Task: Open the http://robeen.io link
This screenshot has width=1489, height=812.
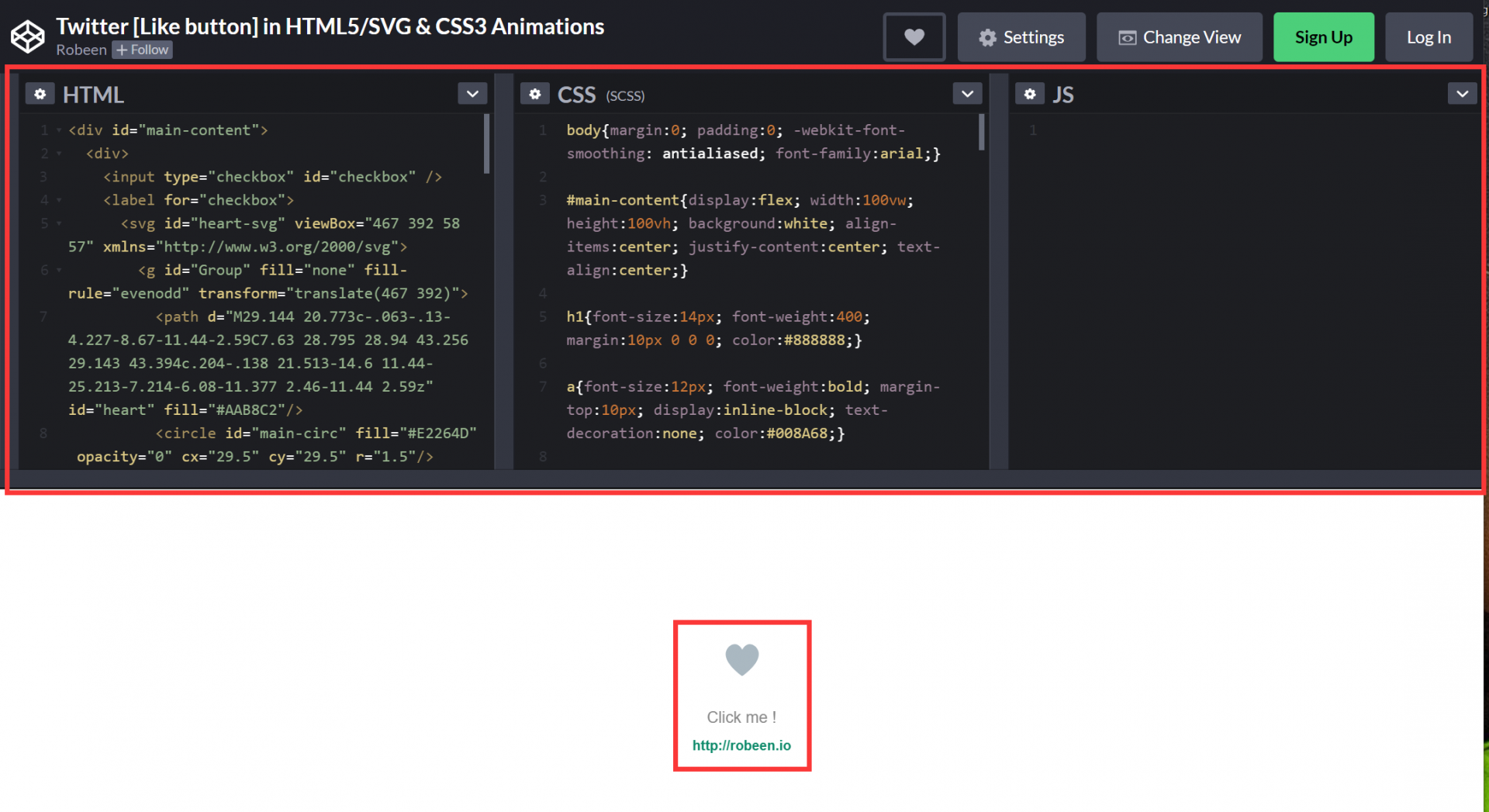Action: pyautogui.click(x=741, y=745)
